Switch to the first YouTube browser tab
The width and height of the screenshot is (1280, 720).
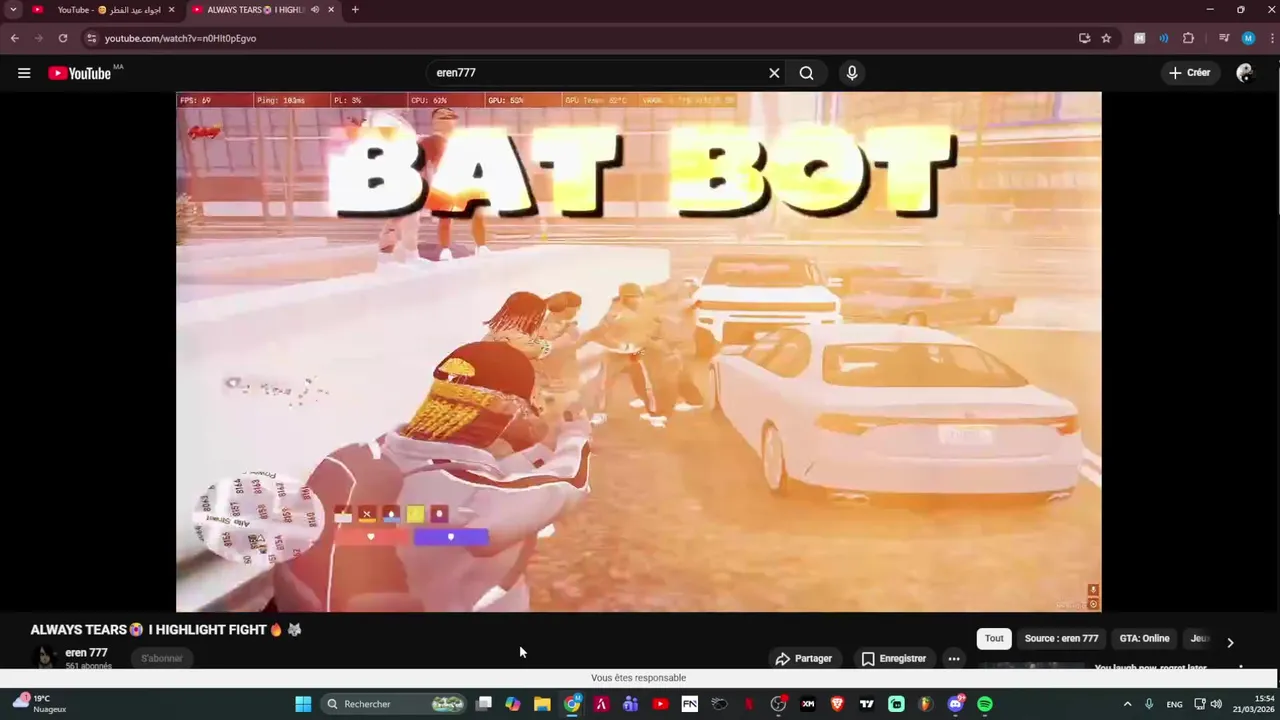coord(103,10)
